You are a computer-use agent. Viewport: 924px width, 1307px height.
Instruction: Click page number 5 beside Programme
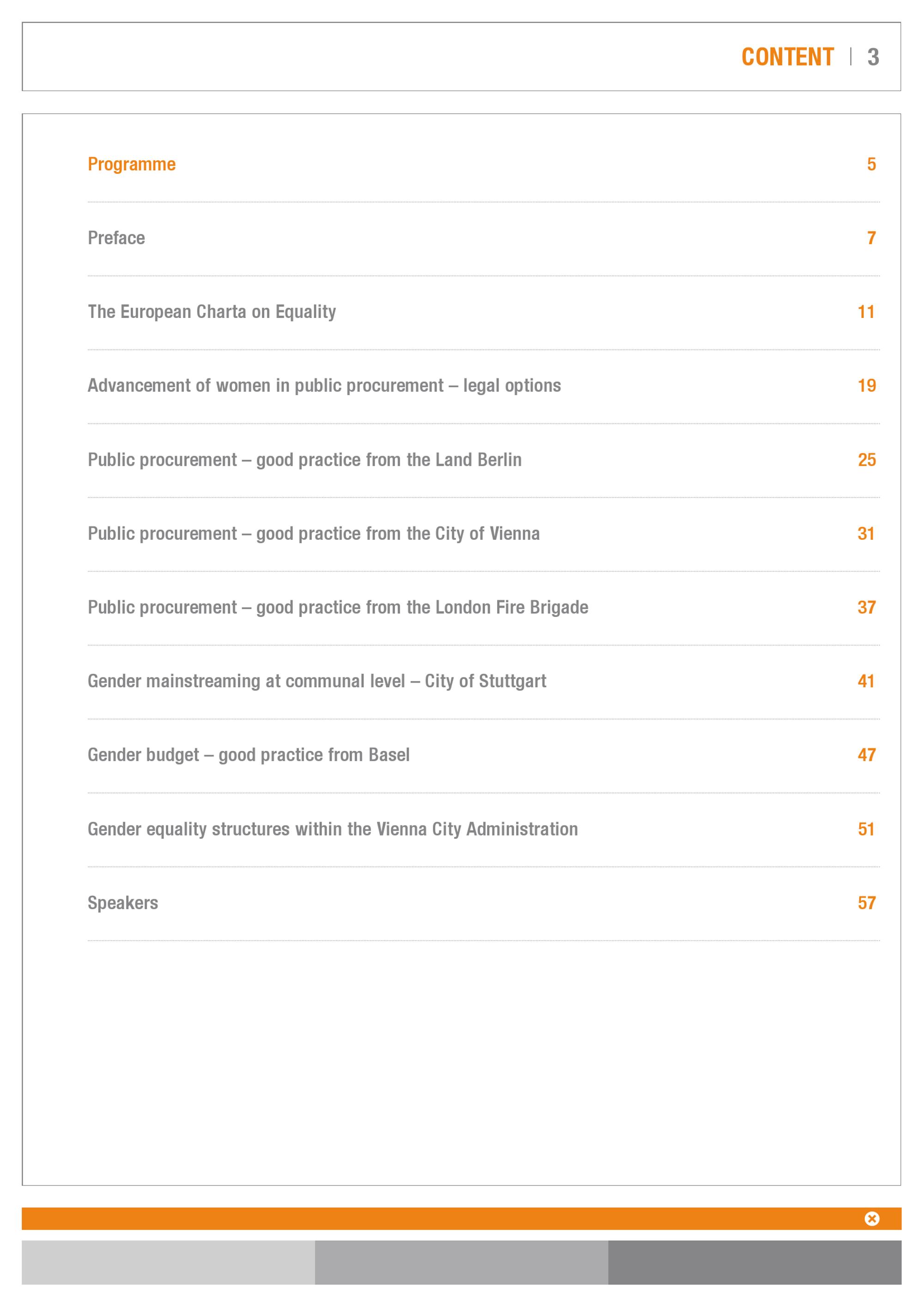pyautogui.click(x=871, y=165)
